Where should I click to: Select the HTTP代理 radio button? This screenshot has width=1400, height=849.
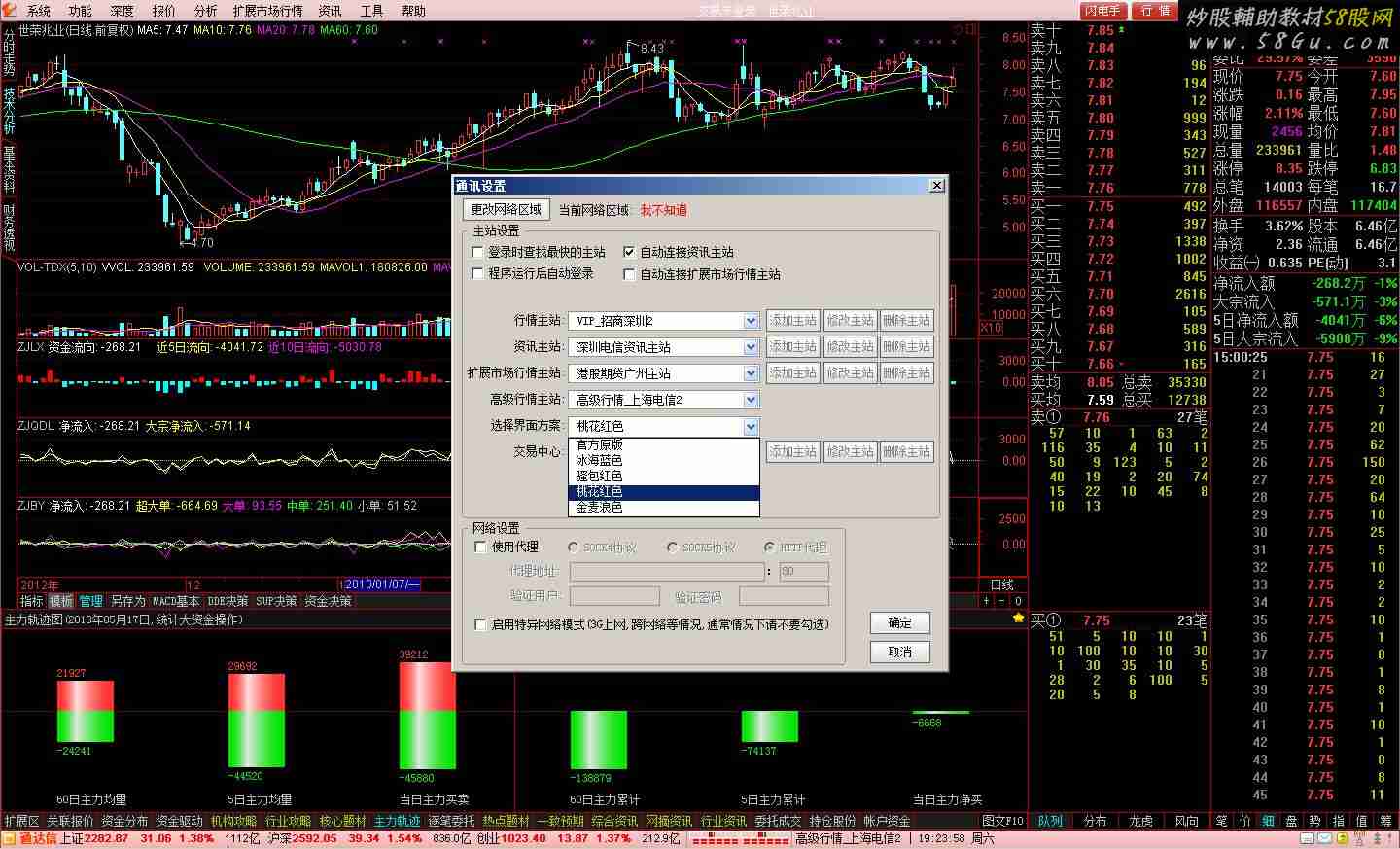coord(770,548)
